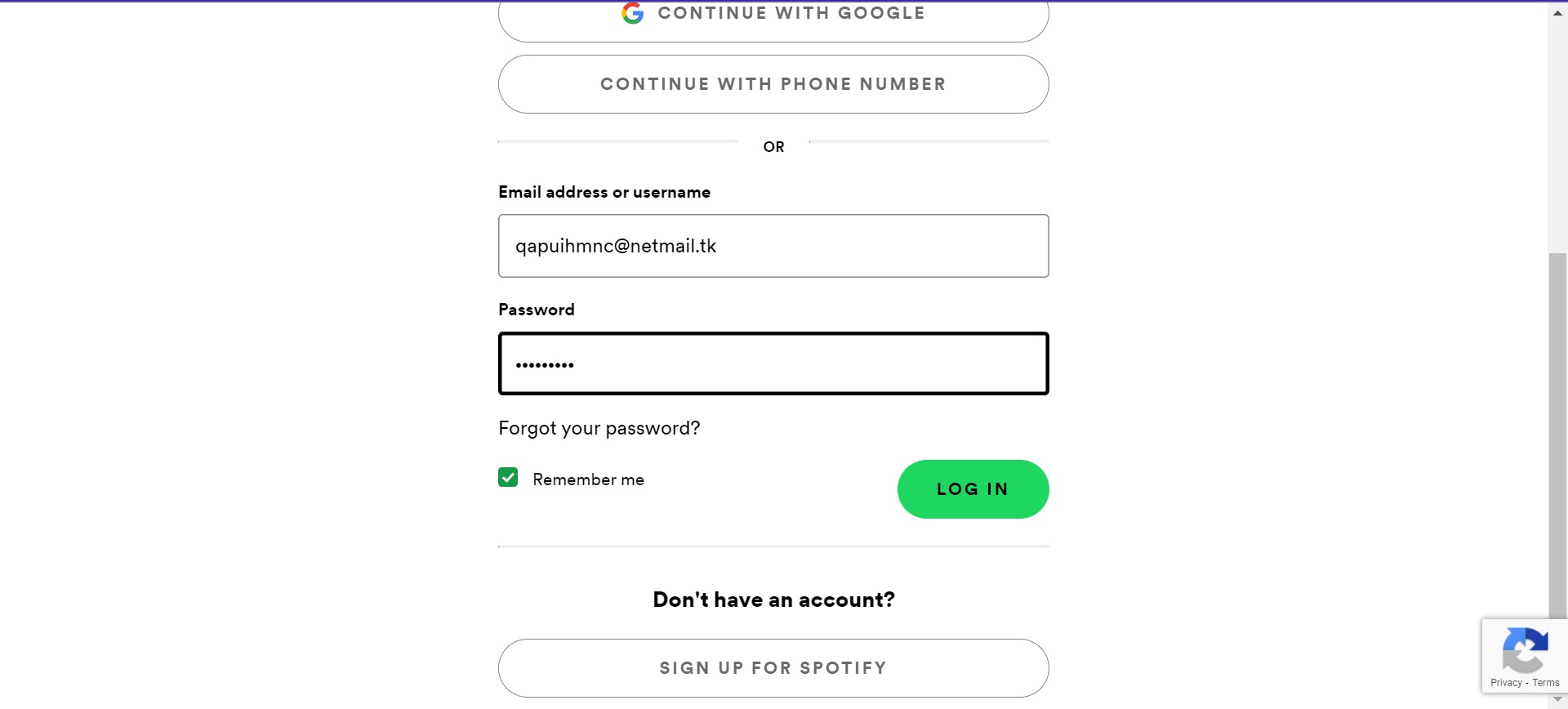Click Sign Up For Spotify

(x=773, y=667)
